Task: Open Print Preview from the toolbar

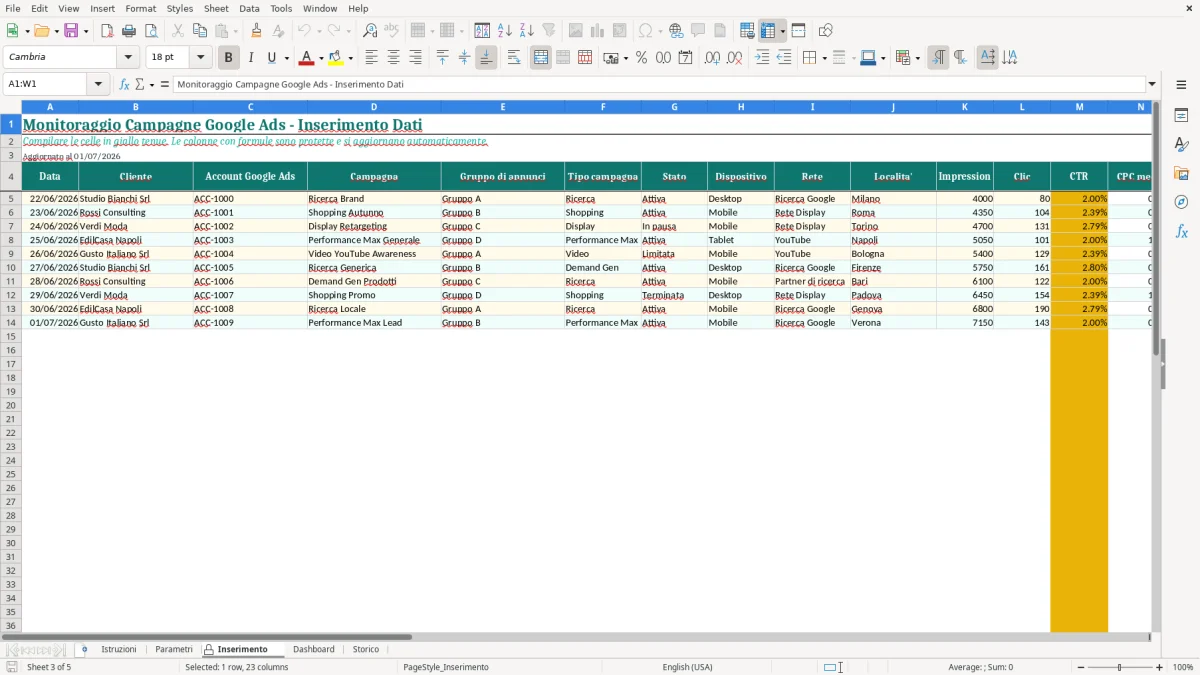Action: [x=151, y=31]
